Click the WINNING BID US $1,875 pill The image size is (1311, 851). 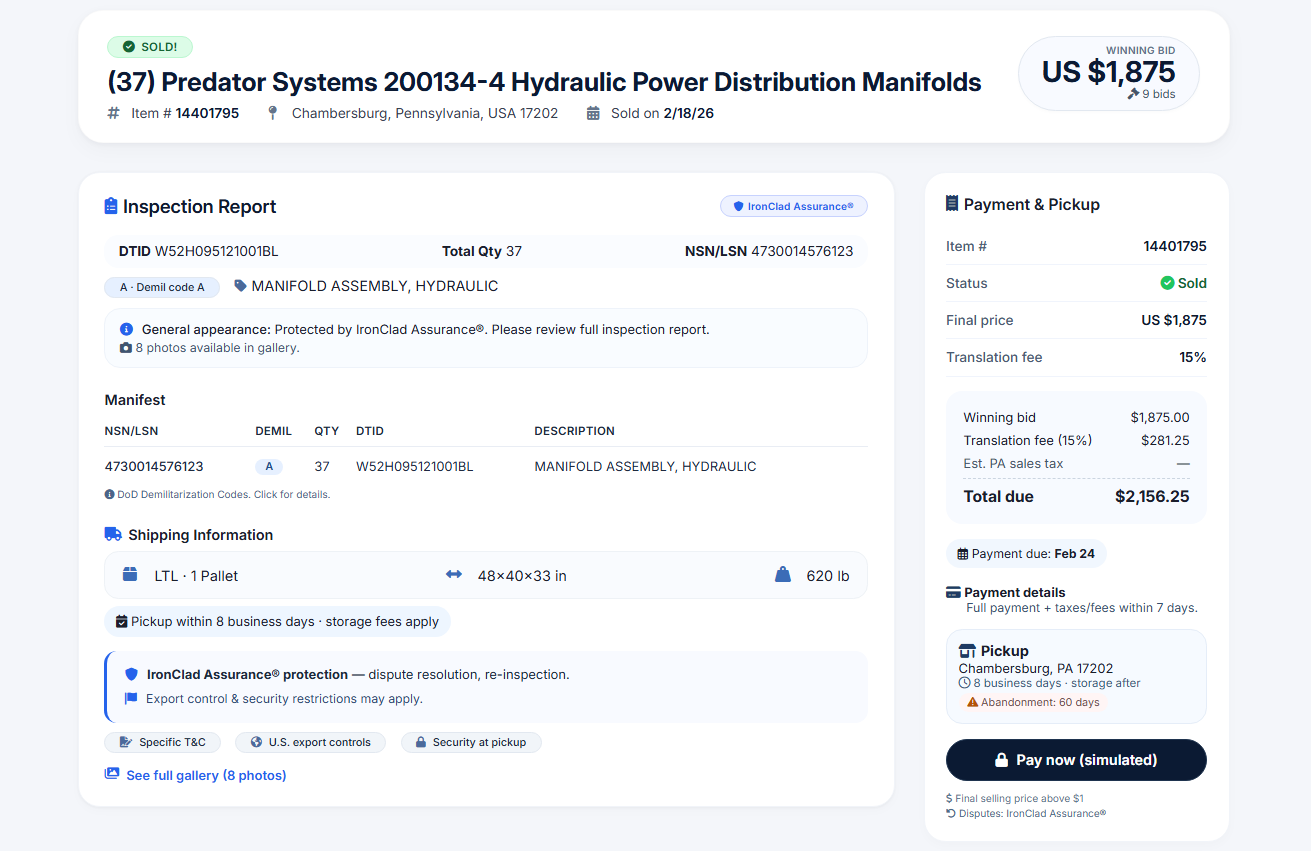tap(1108, 74)
